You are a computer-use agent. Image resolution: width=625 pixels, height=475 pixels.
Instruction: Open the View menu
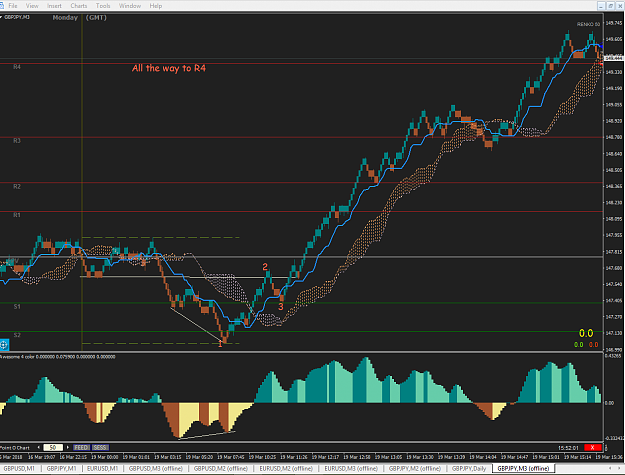point(32,6)
